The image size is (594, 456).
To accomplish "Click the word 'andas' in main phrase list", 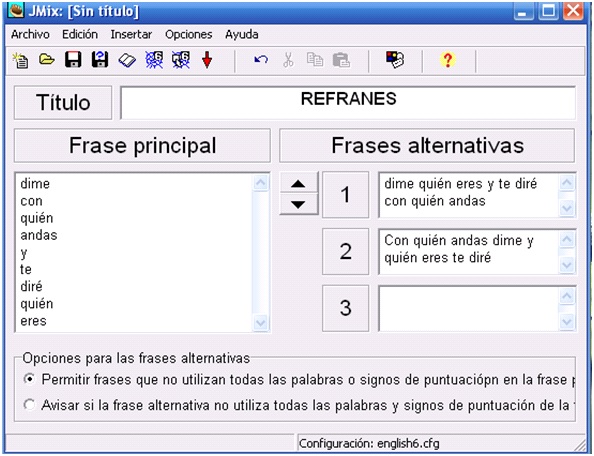I will (39, 235).
